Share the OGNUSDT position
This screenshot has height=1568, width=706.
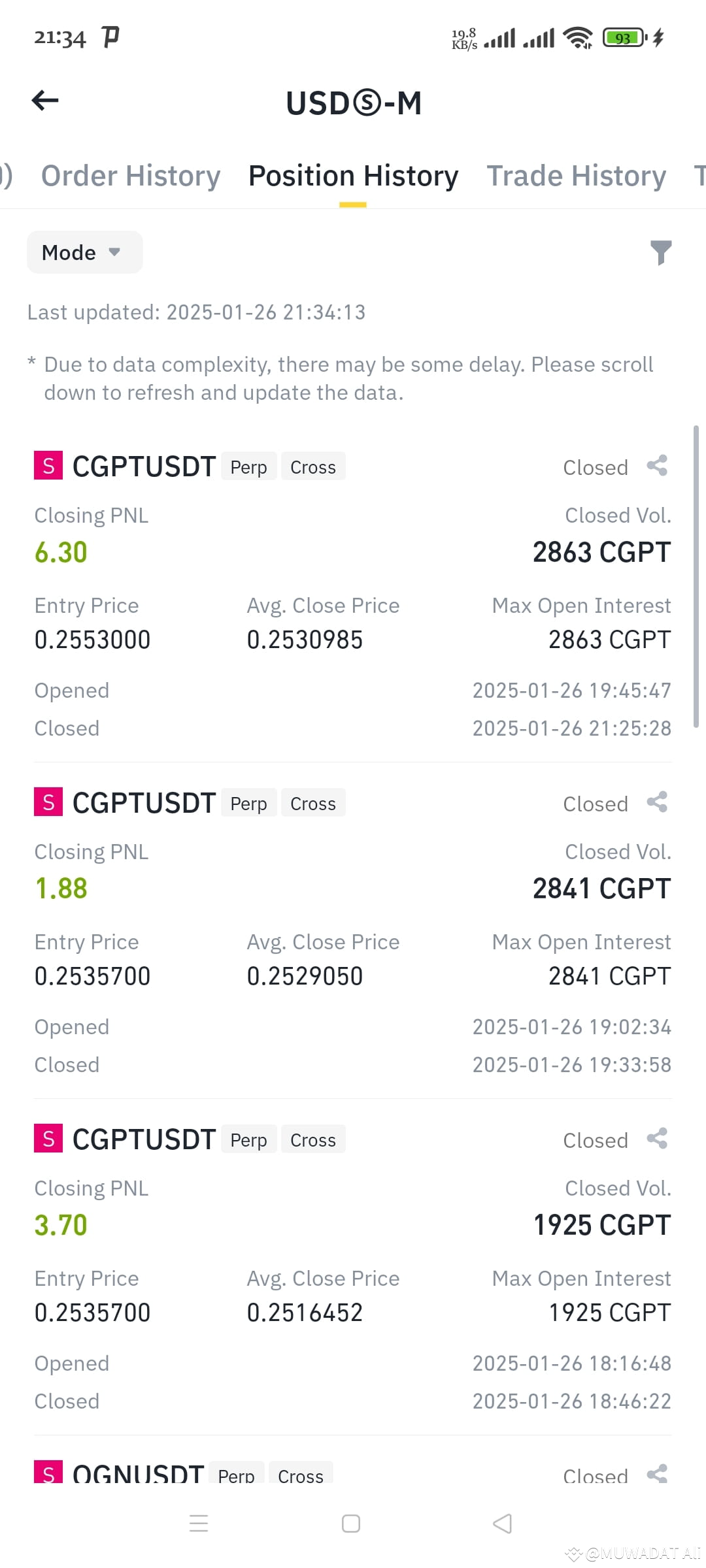pos(657,1474)
